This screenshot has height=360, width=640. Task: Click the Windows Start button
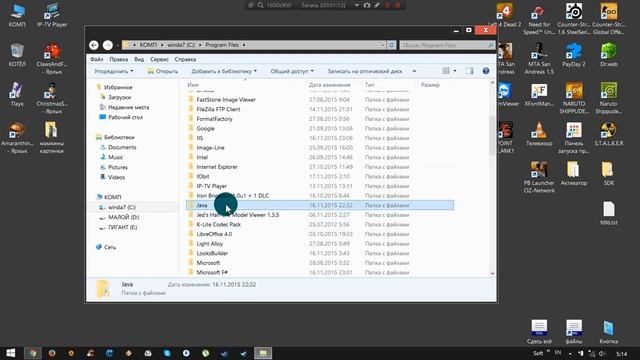tap(11, 353)
